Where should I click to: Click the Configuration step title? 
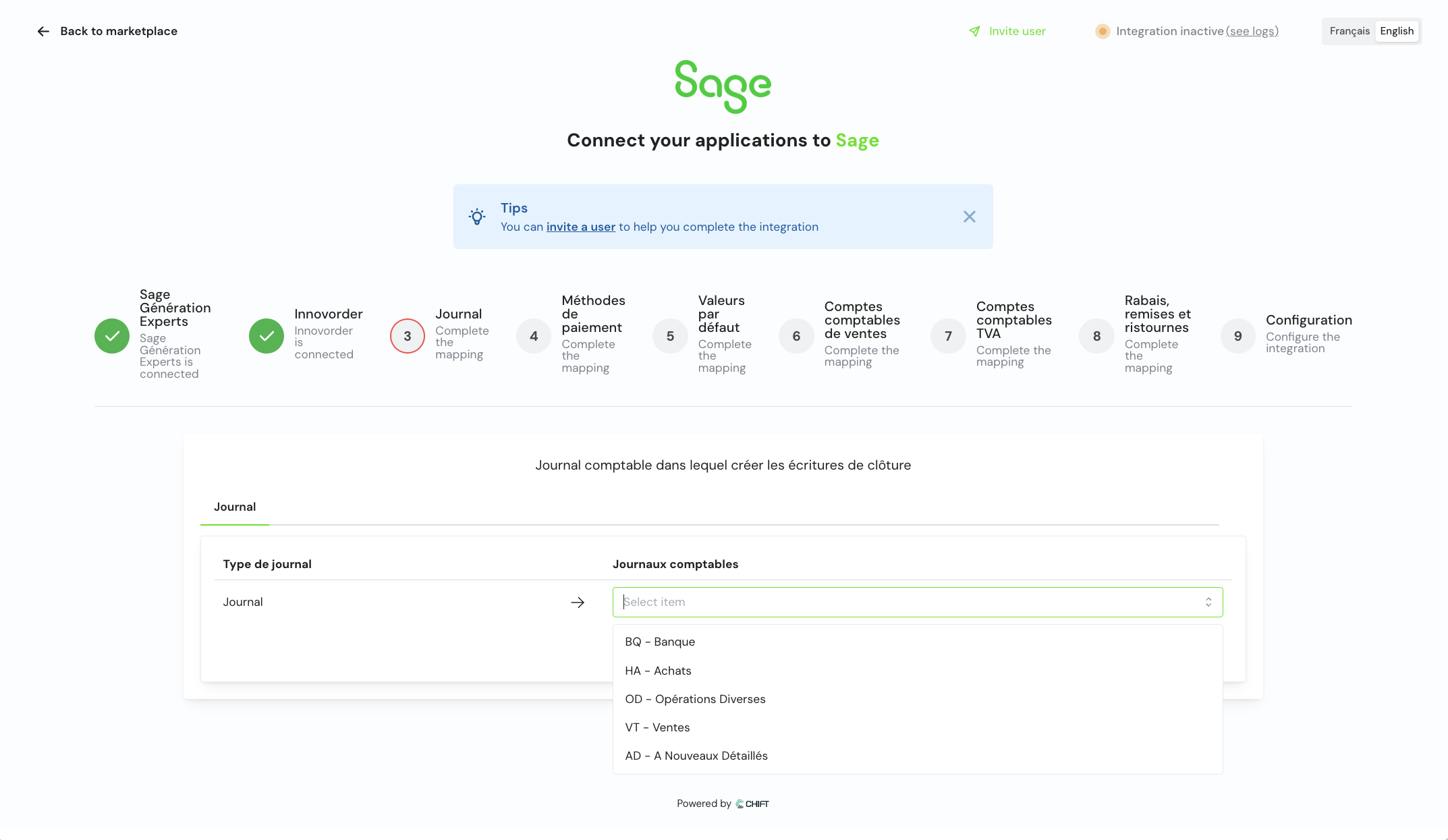(x=1309, y=320)
